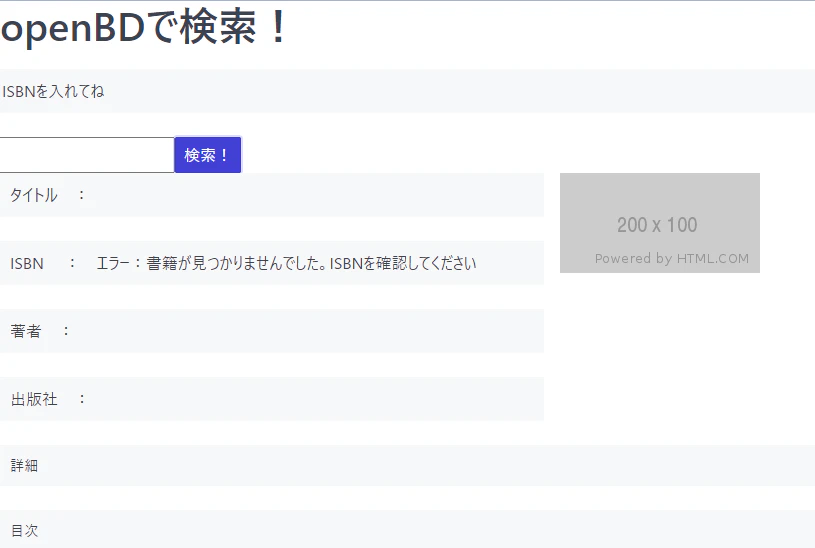Image resolution: width=815 pixels, height=548 pixels.
Task: Click the タイトル label row
Action: [272, 195]
